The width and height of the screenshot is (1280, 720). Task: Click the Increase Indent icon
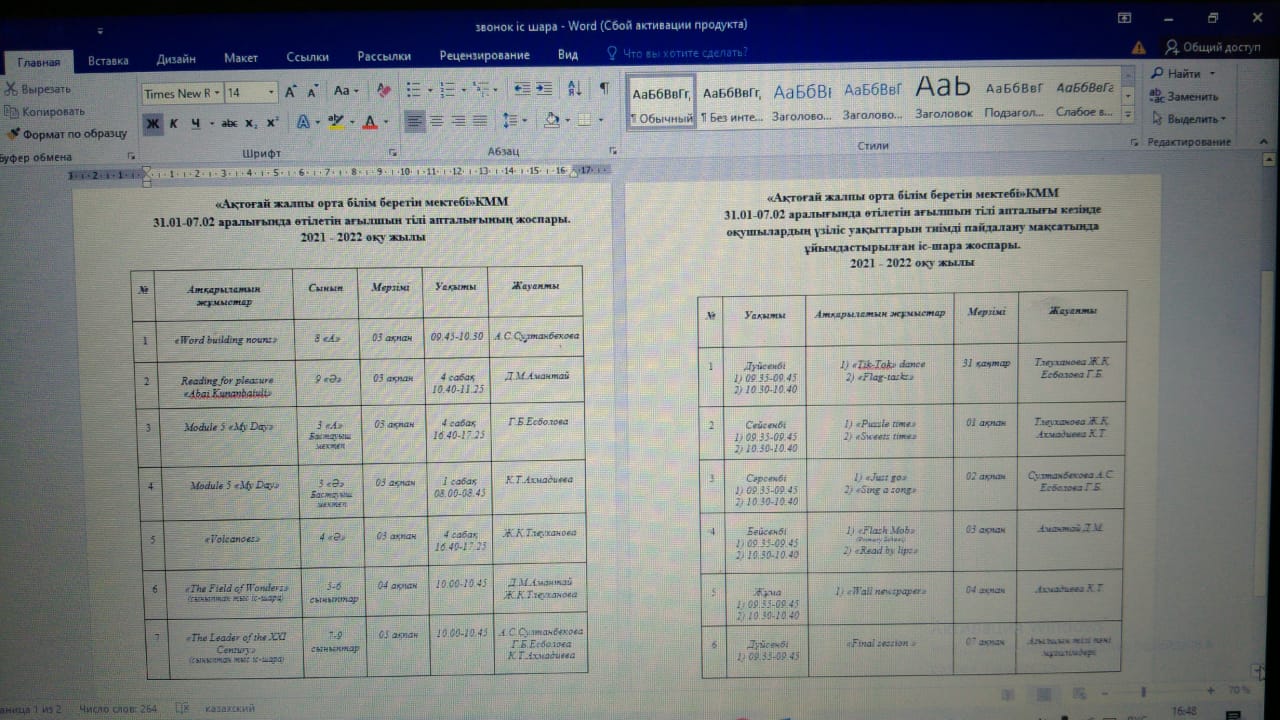[x=543, y=88]
